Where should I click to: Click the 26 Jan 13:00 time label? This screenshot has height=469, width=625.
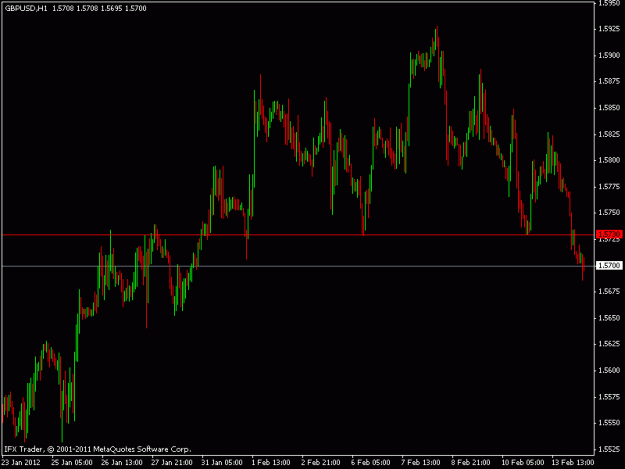click(x=122, y=462)
